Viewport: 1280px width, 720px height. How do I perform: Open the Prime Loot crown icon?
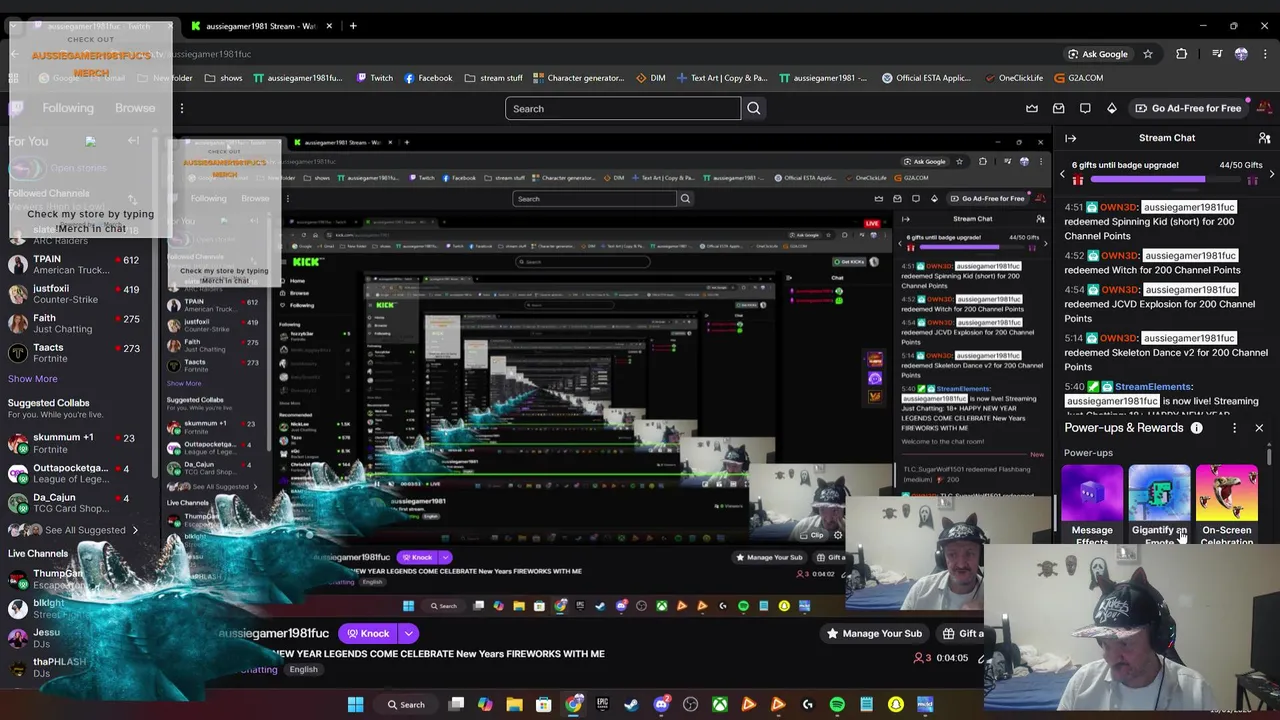click(x=1032, y=108)
